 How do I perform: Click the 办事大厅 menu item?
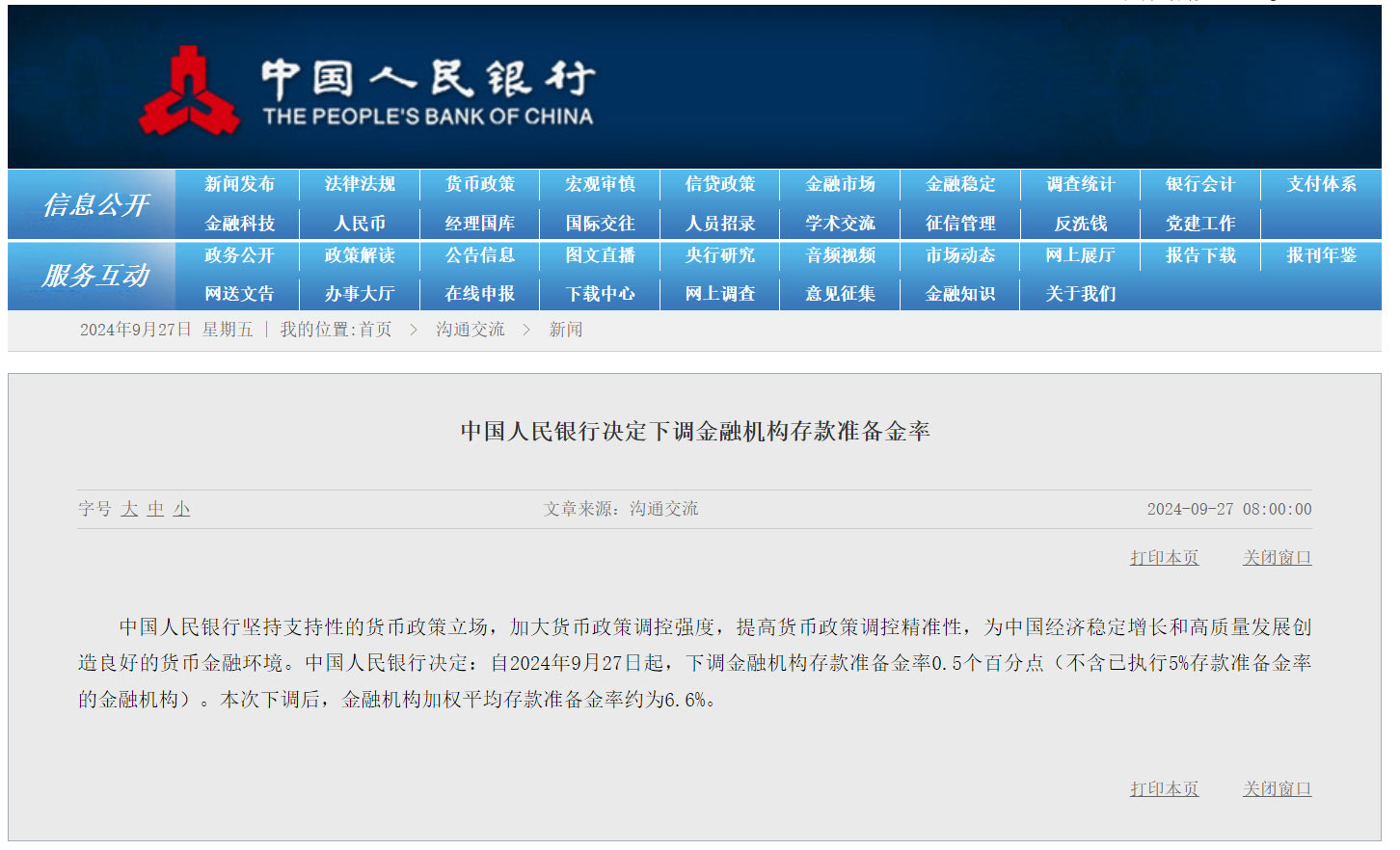click(x=360, y=294)
